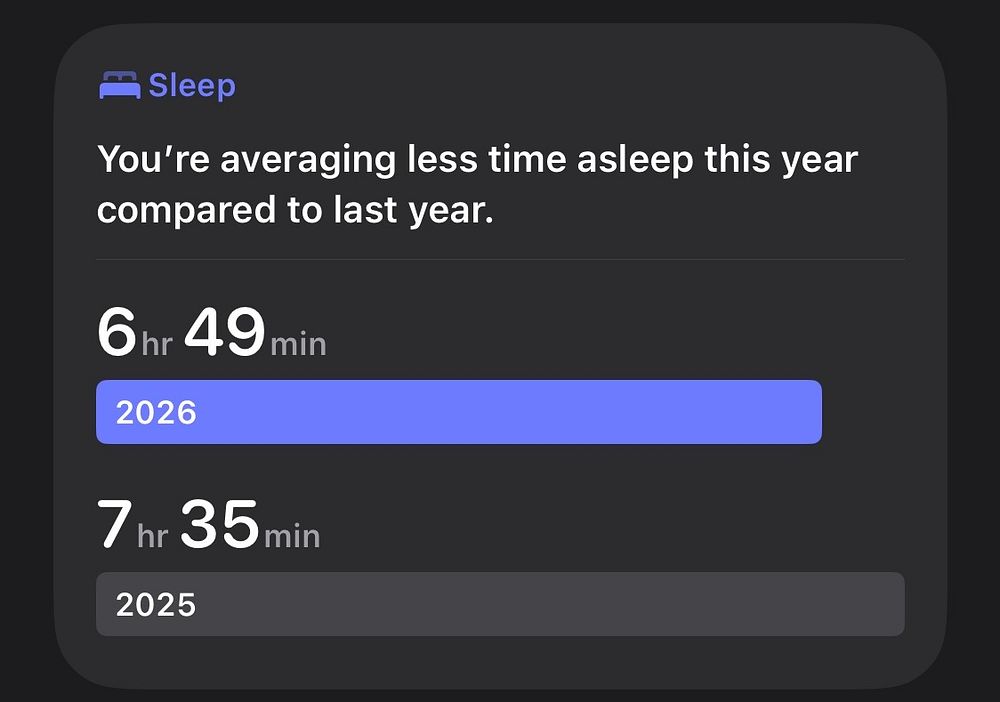Tap the '35' minutes number
The image size is (1000, 702).
click(220, 524)
